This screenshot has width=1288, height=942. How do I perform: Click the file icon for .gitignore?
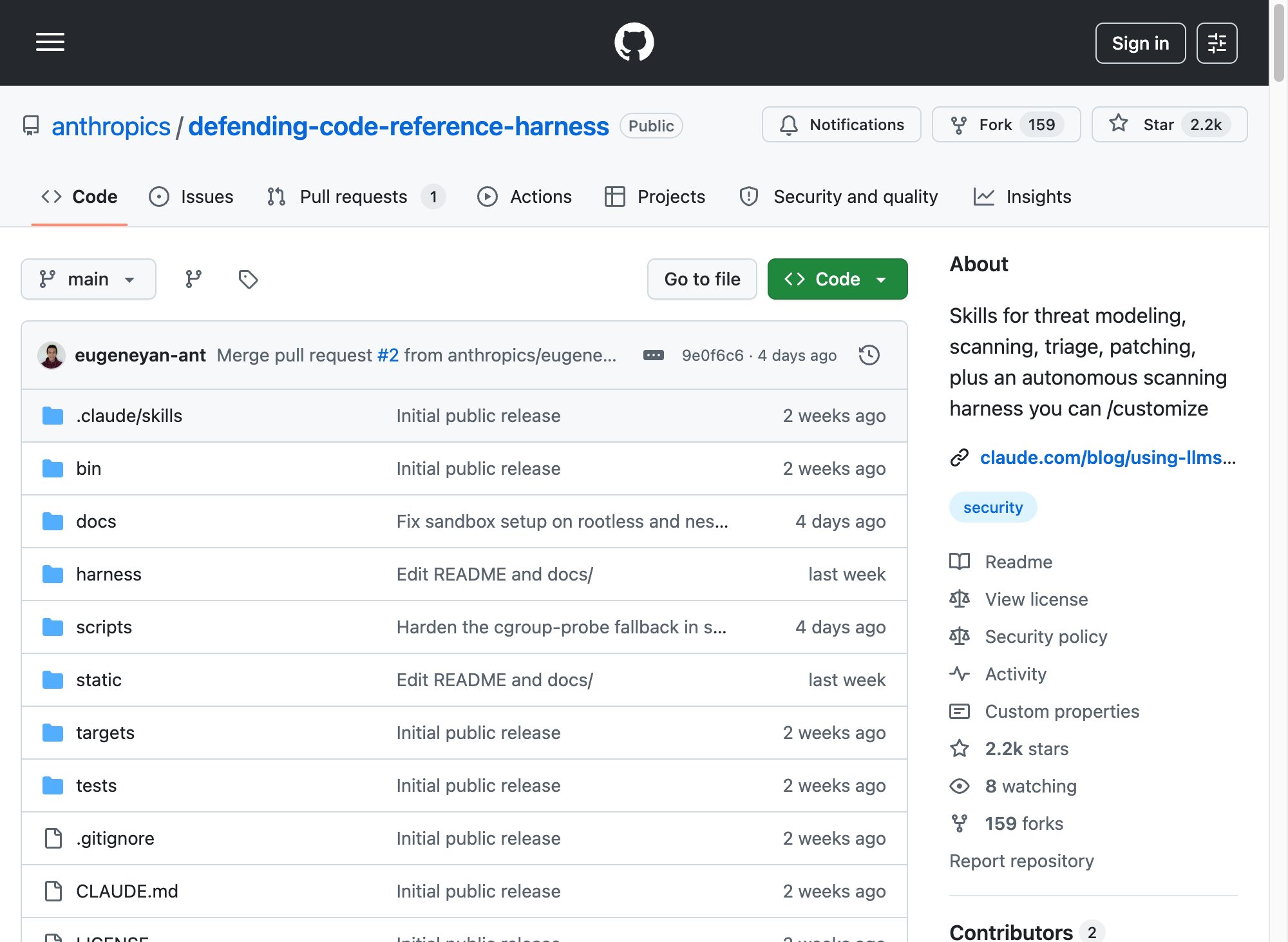click(x=53, y=838)
